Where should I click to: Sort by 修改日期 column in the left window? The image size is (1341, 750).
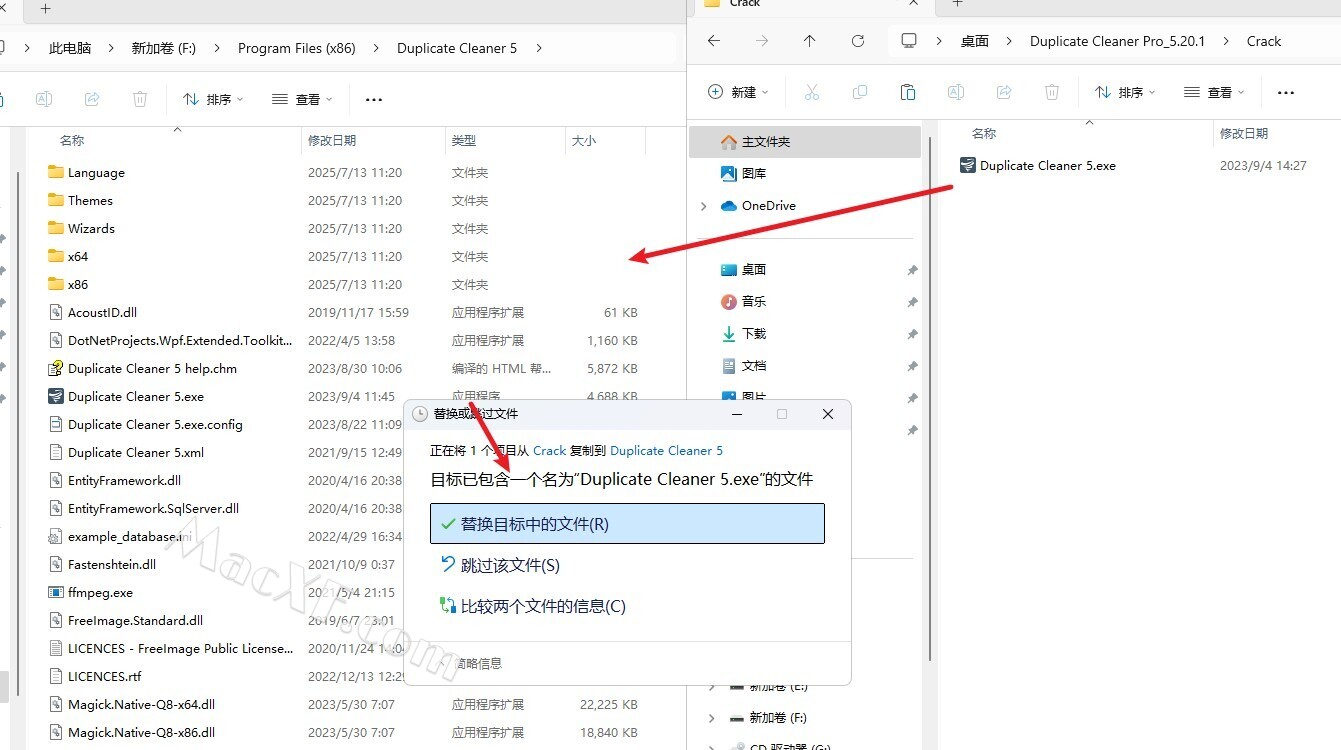coord(332,141)
